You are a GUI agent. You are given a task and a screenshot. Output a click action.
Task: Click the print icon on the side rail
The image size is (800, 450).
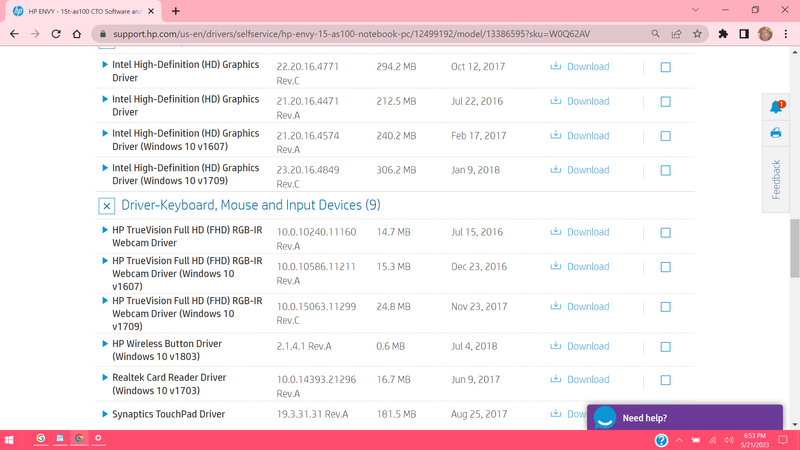pyautogui.click(x=776, y=133)
